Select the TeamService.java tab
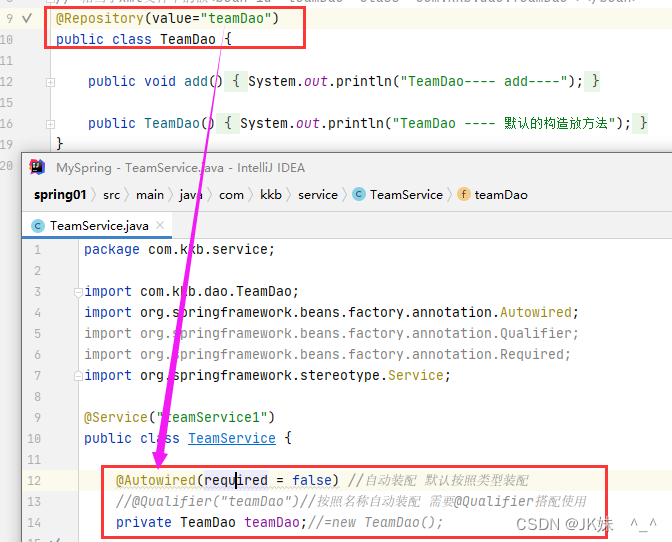This screenshot has width=672, height=542. click(97, 226)
